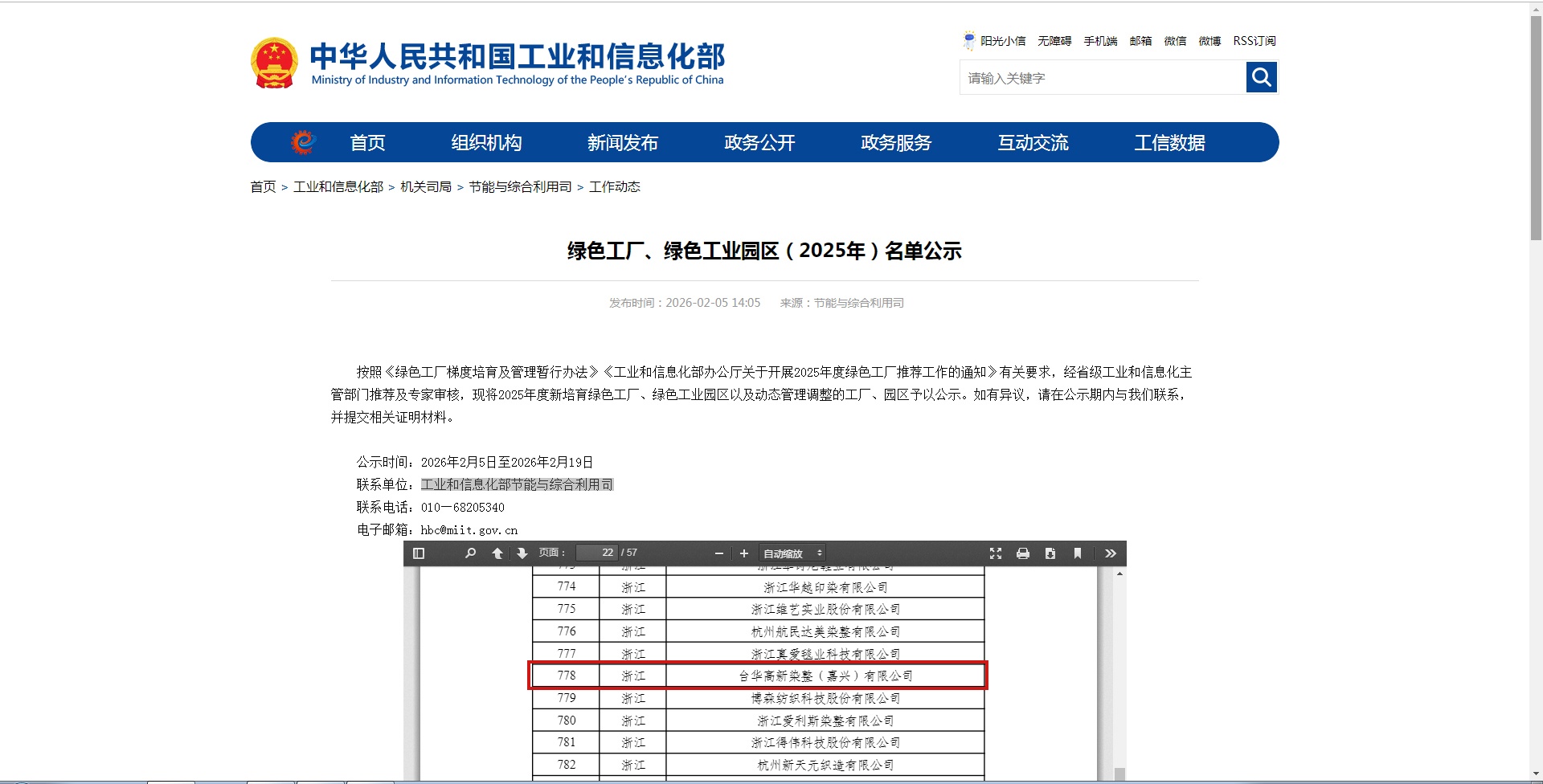This screenshot has width=1543, height=784.
Task: Open the find-in-document search in PDF toolbar
Action: pos(470,553)
